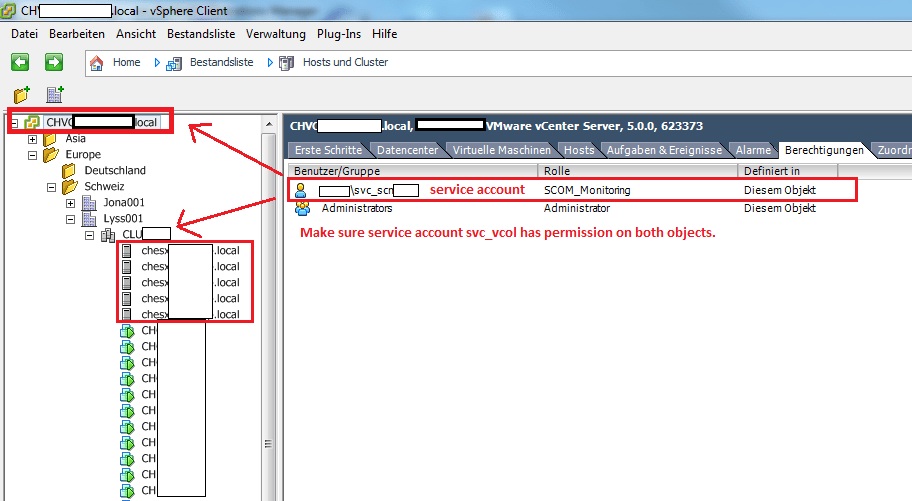This screenshot has width=912, height=501.
Task: Click the last chesx host icon
Action: pyautogui.click(x=126, y=315)
